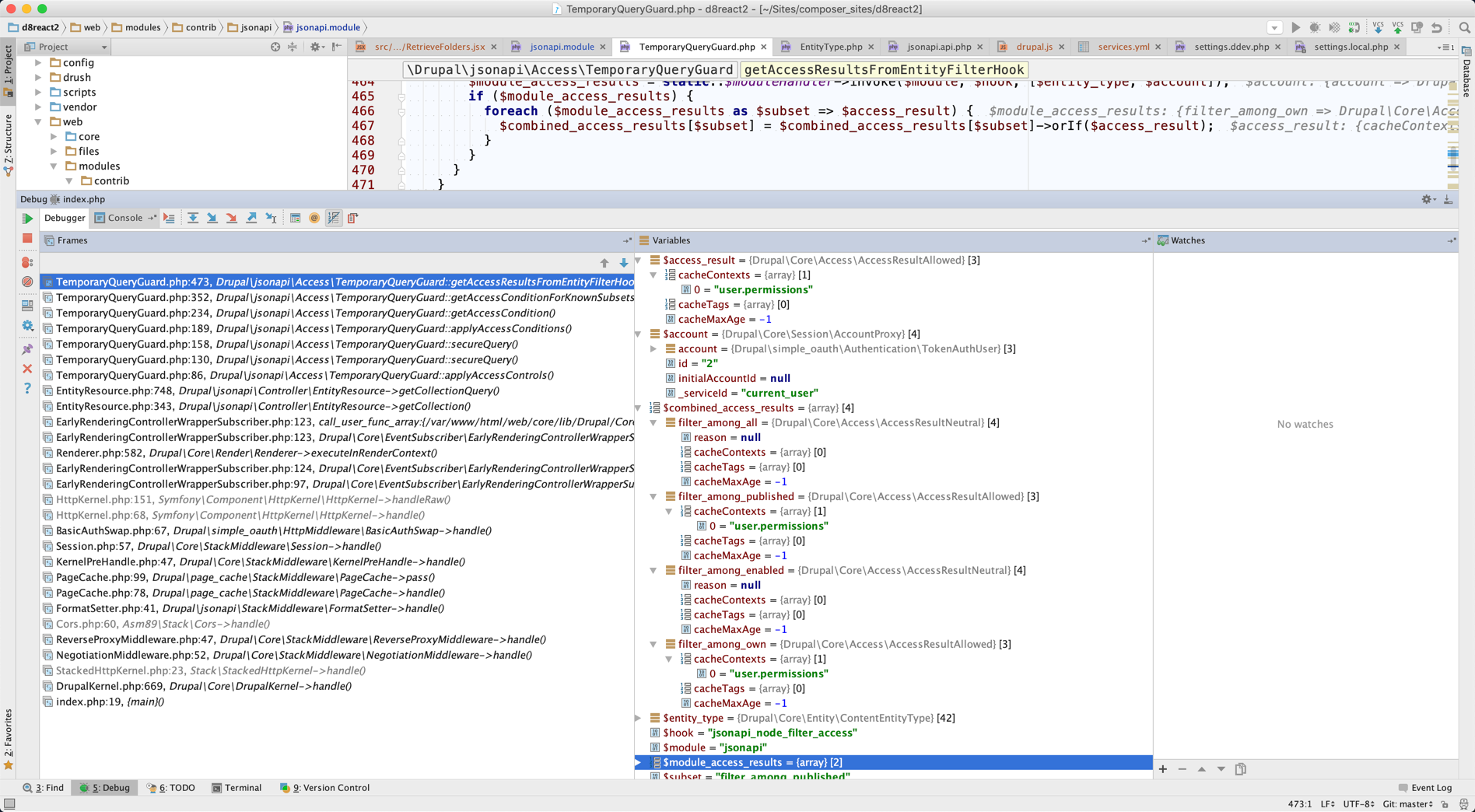1475x812 pixels.
Task: Collapse the web folder
Action: click(x=38, y=122)
